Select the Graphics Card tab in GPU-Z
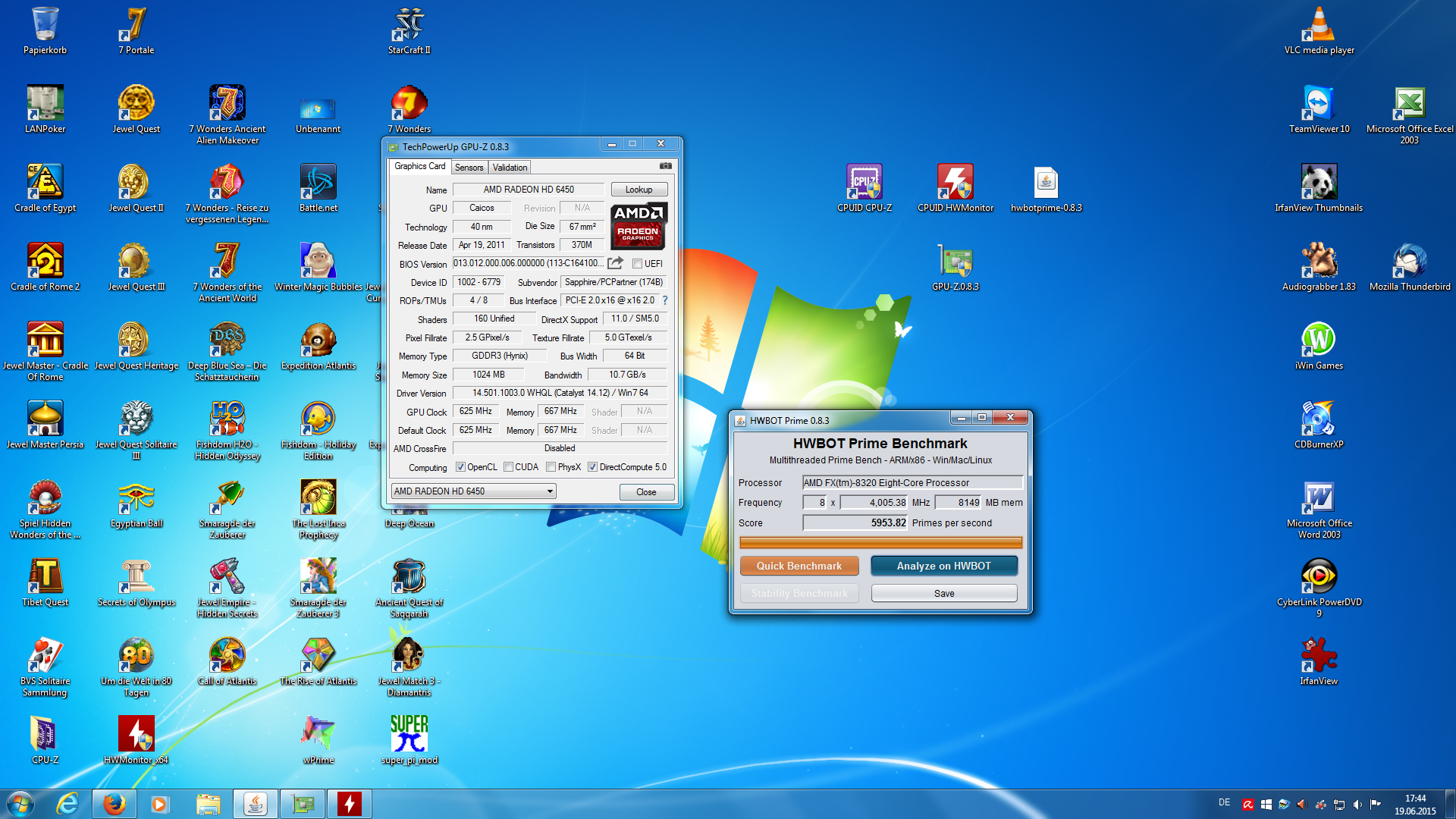Viewport: 1456px width, 819px height. 420,166
